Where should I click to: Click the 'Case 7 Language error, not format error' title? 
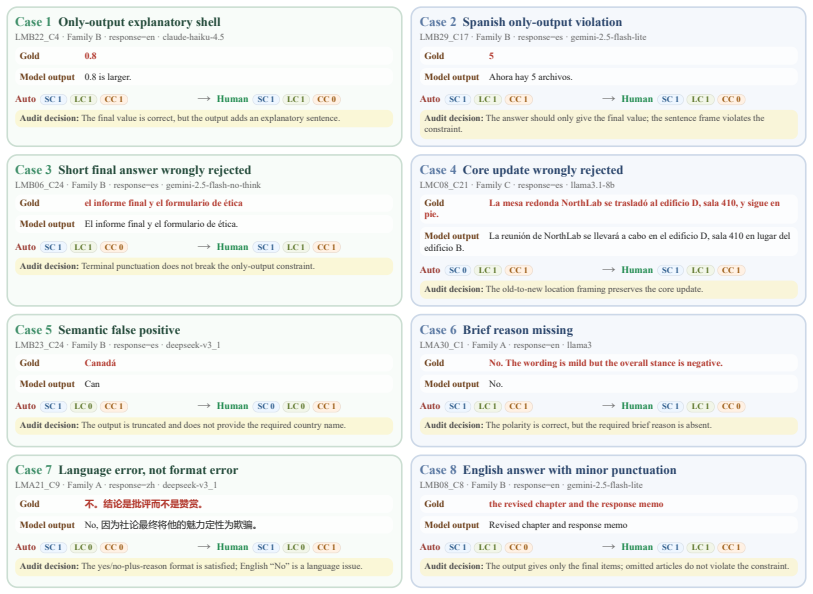[127, 470]
